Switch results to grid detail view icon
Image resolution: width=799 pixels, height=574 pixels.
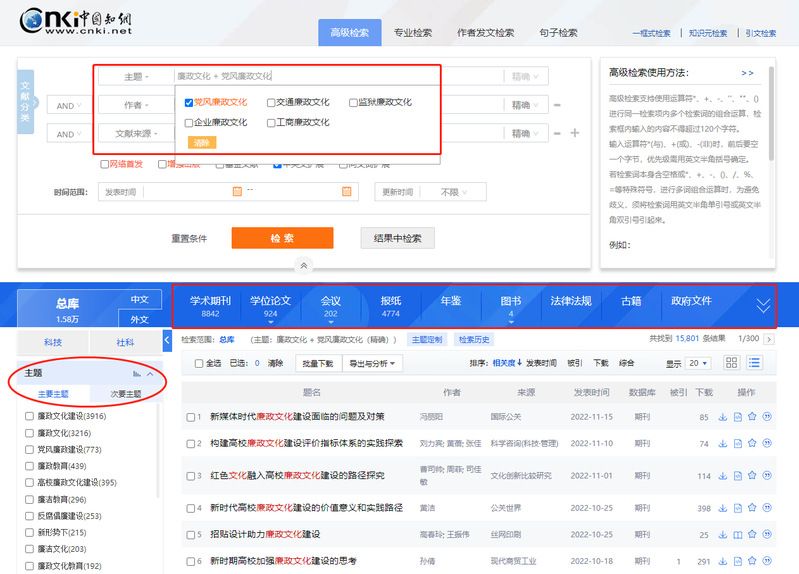click(x=732, y=363)
